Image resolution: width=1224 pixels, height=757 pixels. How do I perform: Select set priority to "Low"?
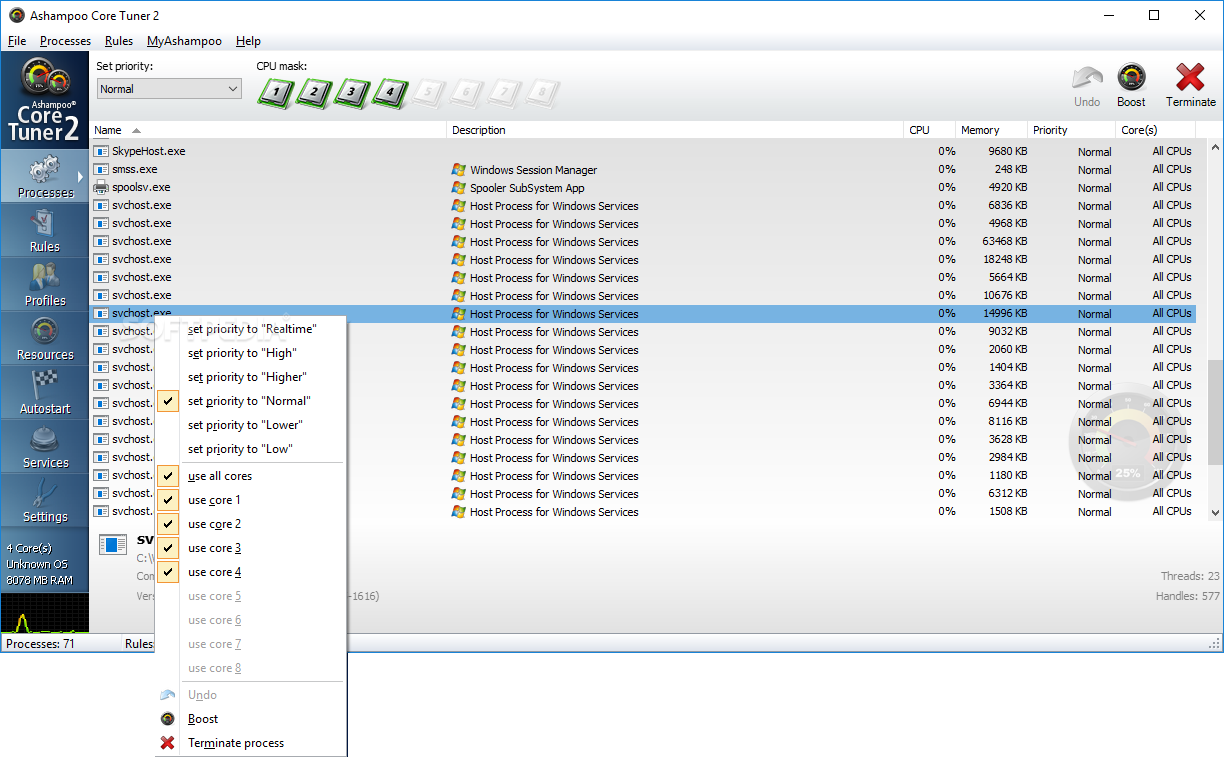coord(250,449)
